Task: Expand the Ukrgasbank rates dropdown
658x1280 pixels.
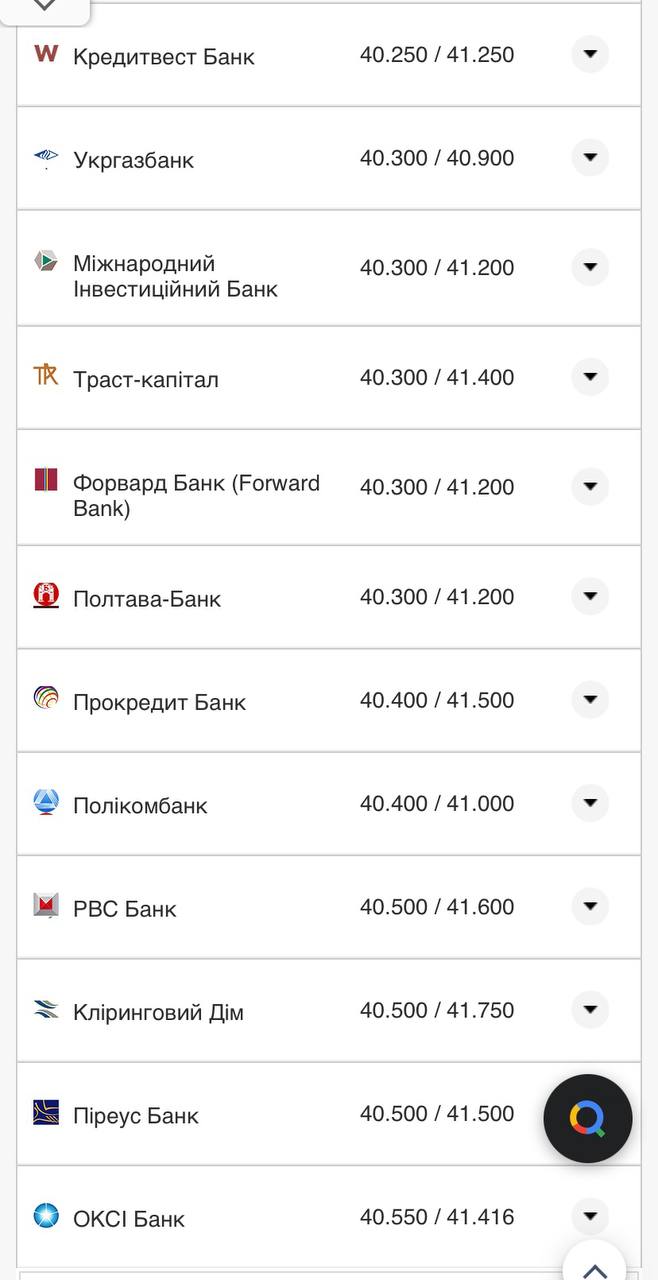Action: click(x=590, y=156)
